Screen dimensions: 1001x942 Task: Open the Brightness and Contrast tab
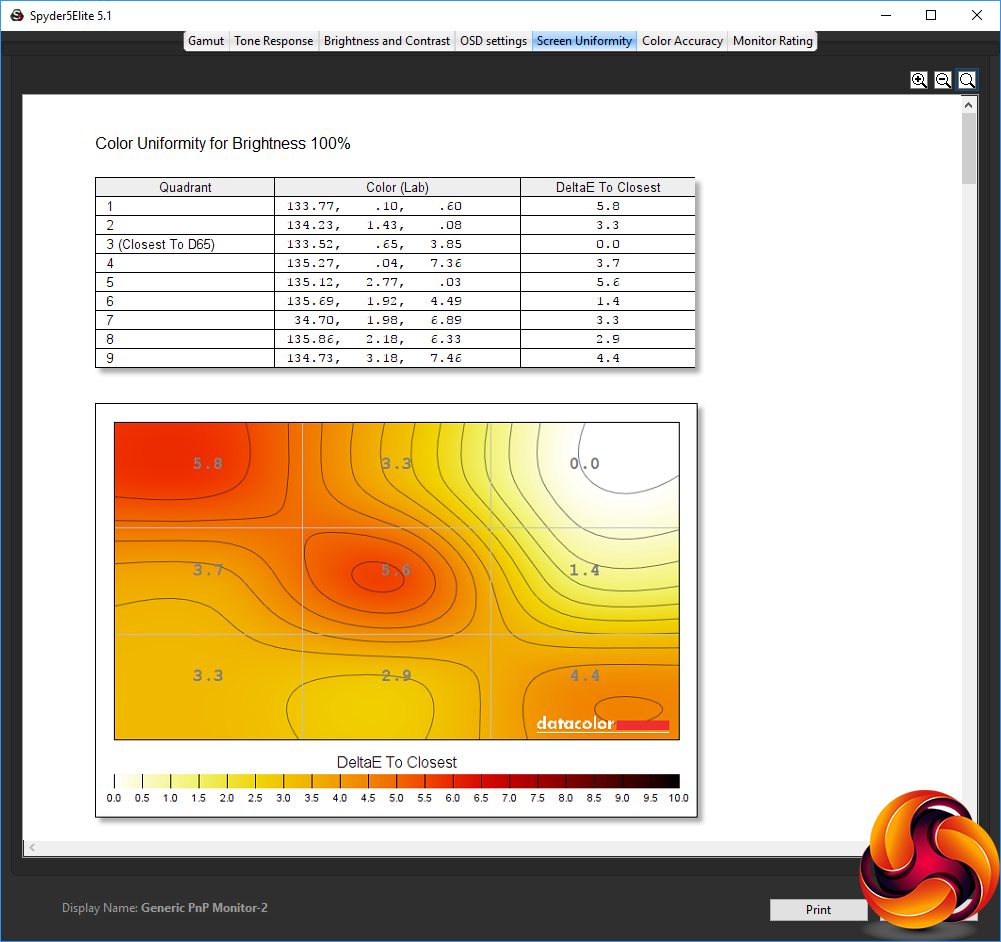point(387,41)
